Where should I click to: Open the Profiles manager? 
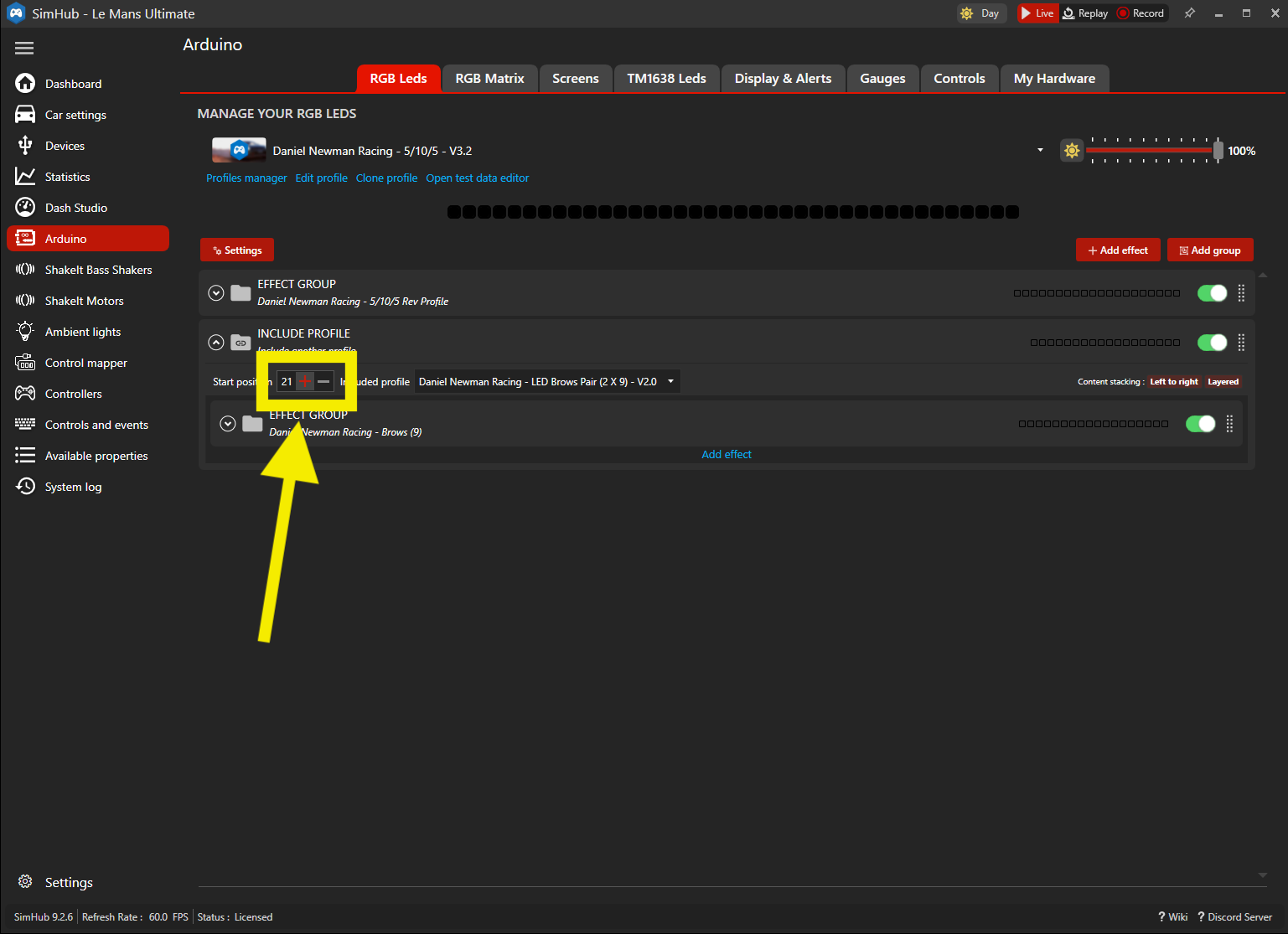246,178
